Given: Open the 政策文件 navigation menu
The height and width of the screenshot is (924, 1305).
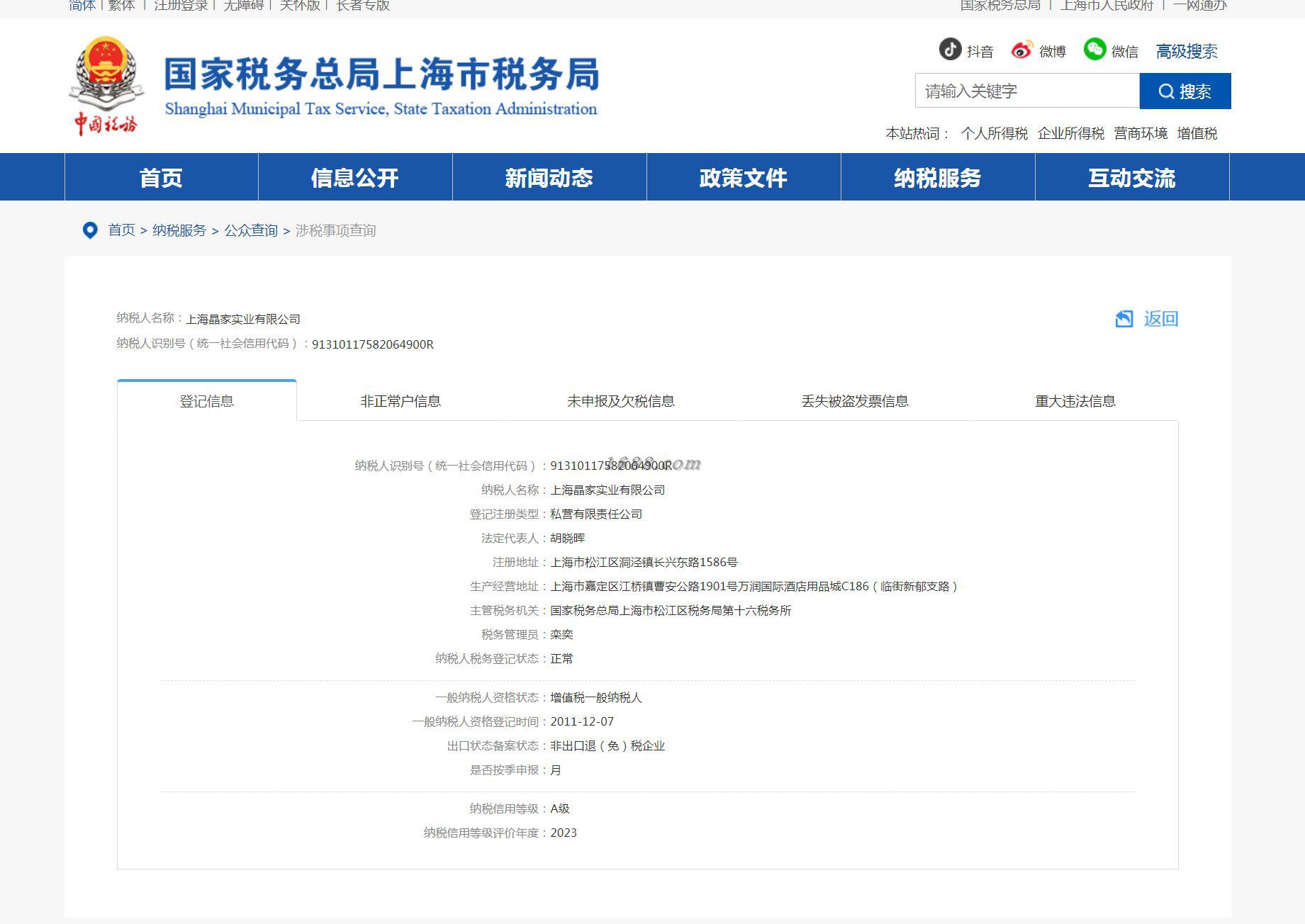Looking at the screenshot, I should click(x=744, y=177).
